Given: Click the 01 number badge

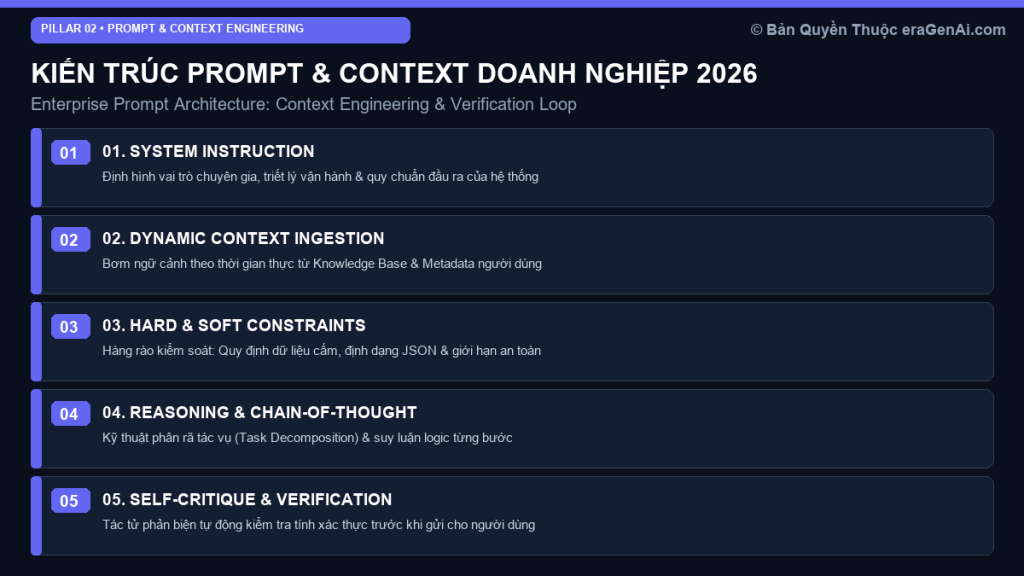Looking at the screenshot, I should point(71,152).
